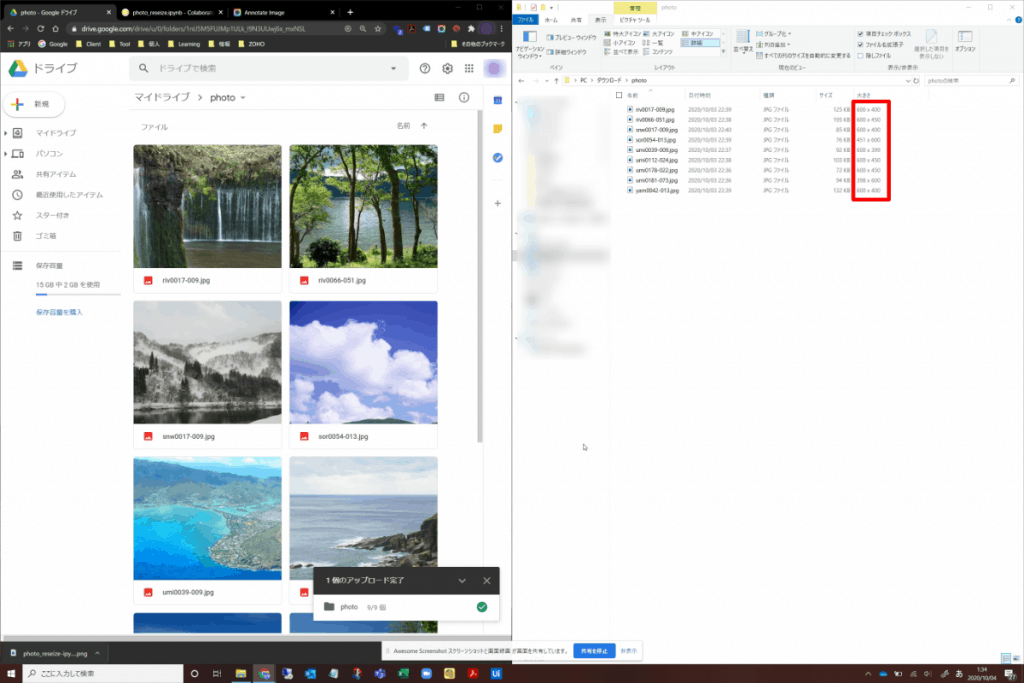Uncheck the ファイル名拡張子 checkbox
The height and width of the screenshot is (683, 1024).
[x=861, y=45]
